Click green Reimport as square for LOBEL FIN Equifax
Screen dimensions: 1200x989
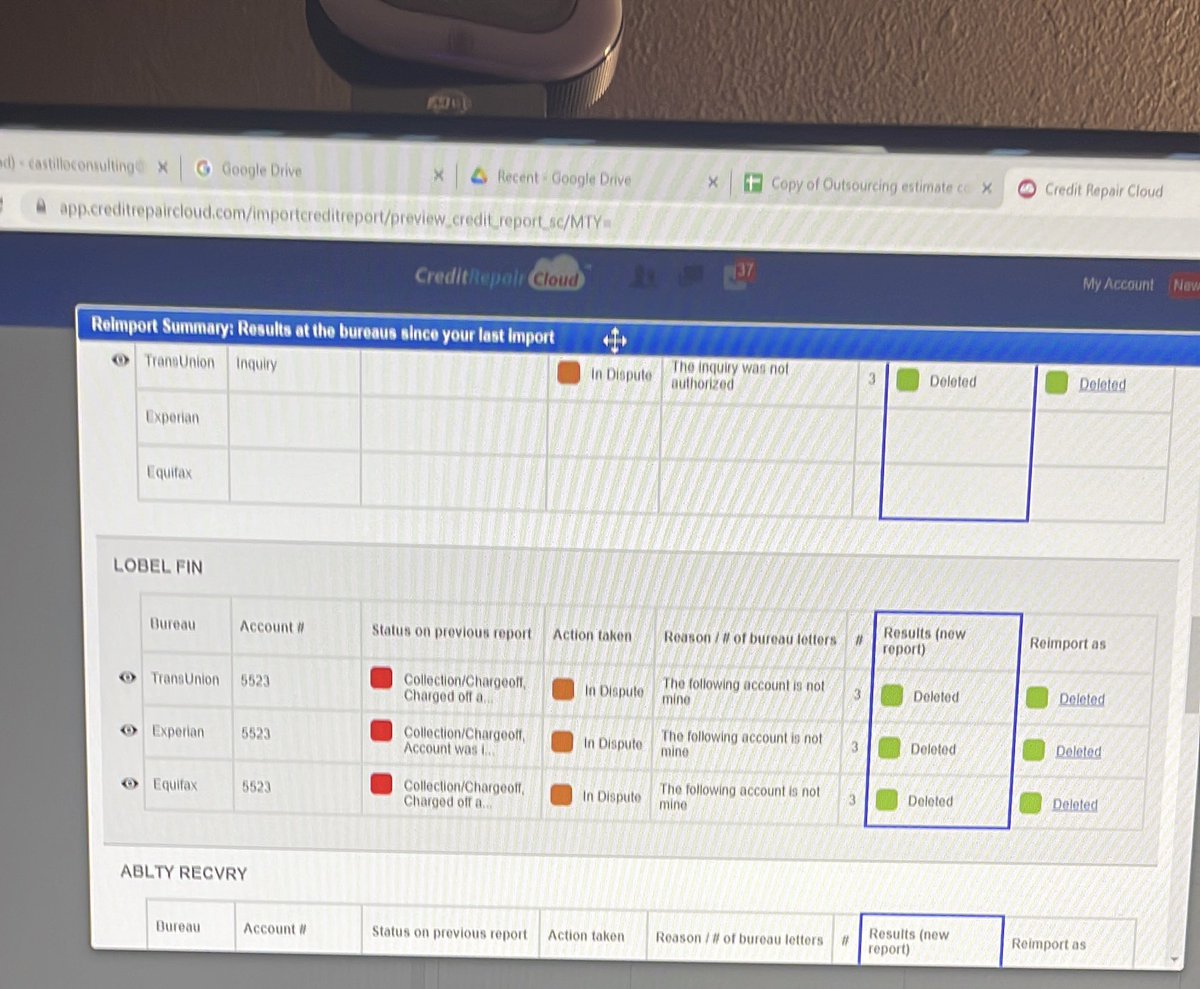click(1031, 803)
